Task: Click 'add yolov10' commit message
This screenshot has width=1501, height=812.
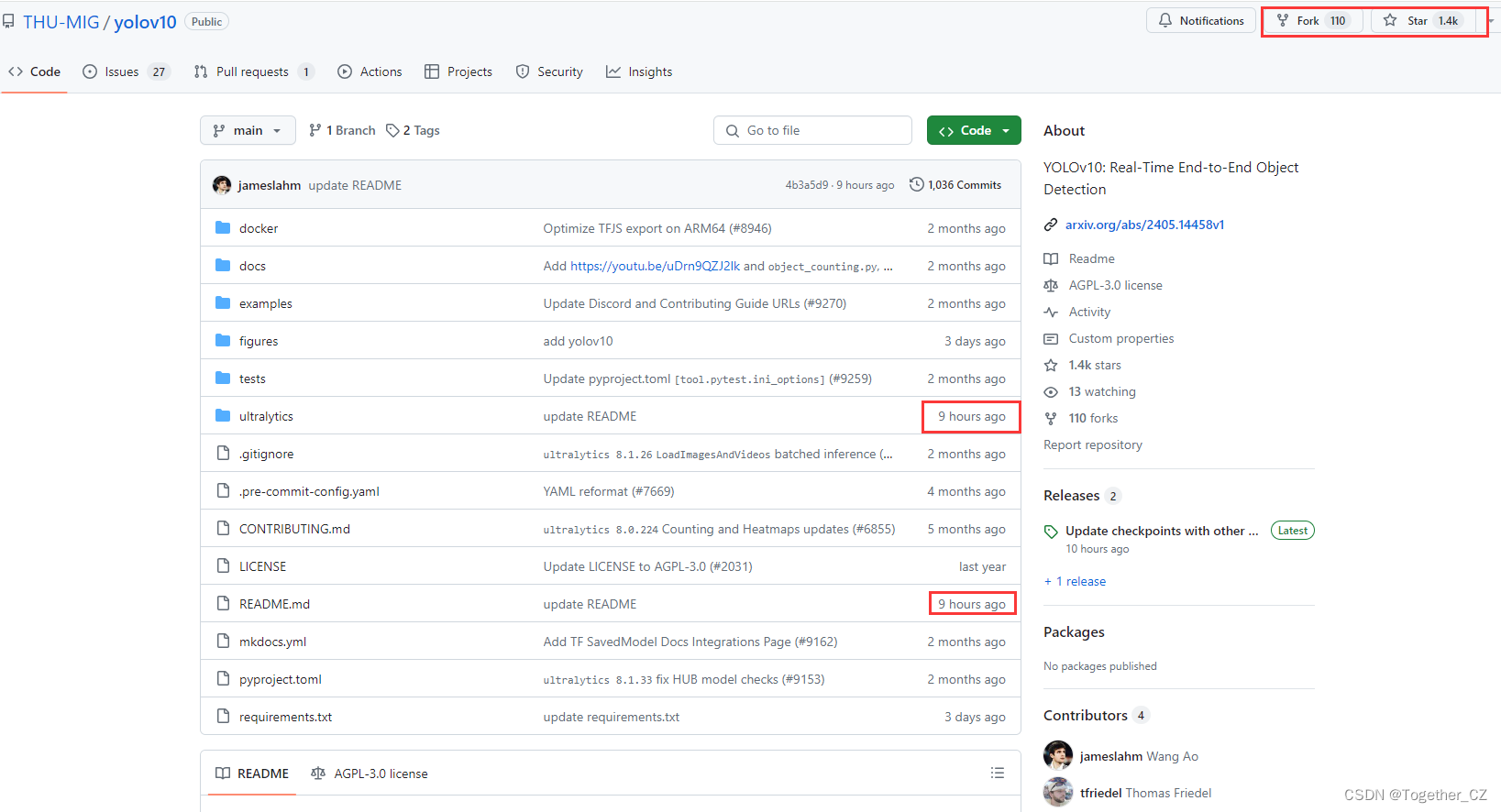Action: coord(578,341)
